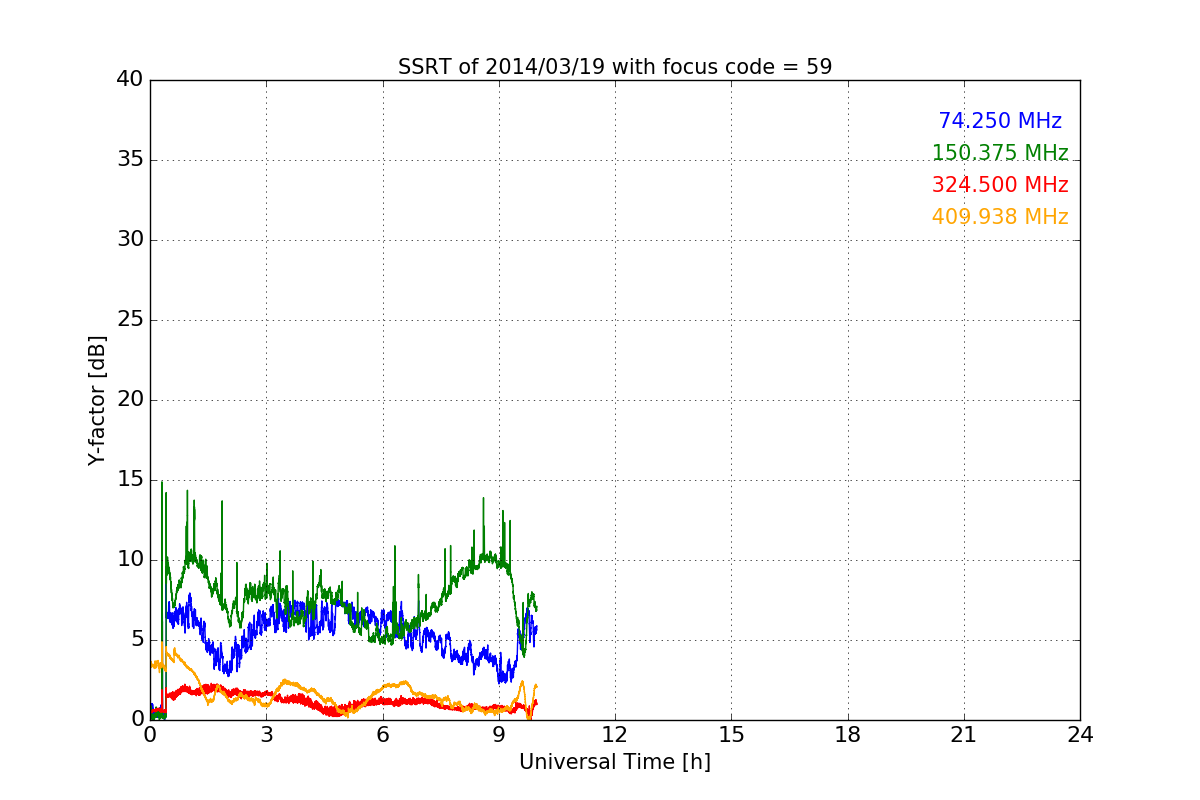Click the y-axis tick value 20
This screenshot has width=1200, height=800.
(130, 400)
